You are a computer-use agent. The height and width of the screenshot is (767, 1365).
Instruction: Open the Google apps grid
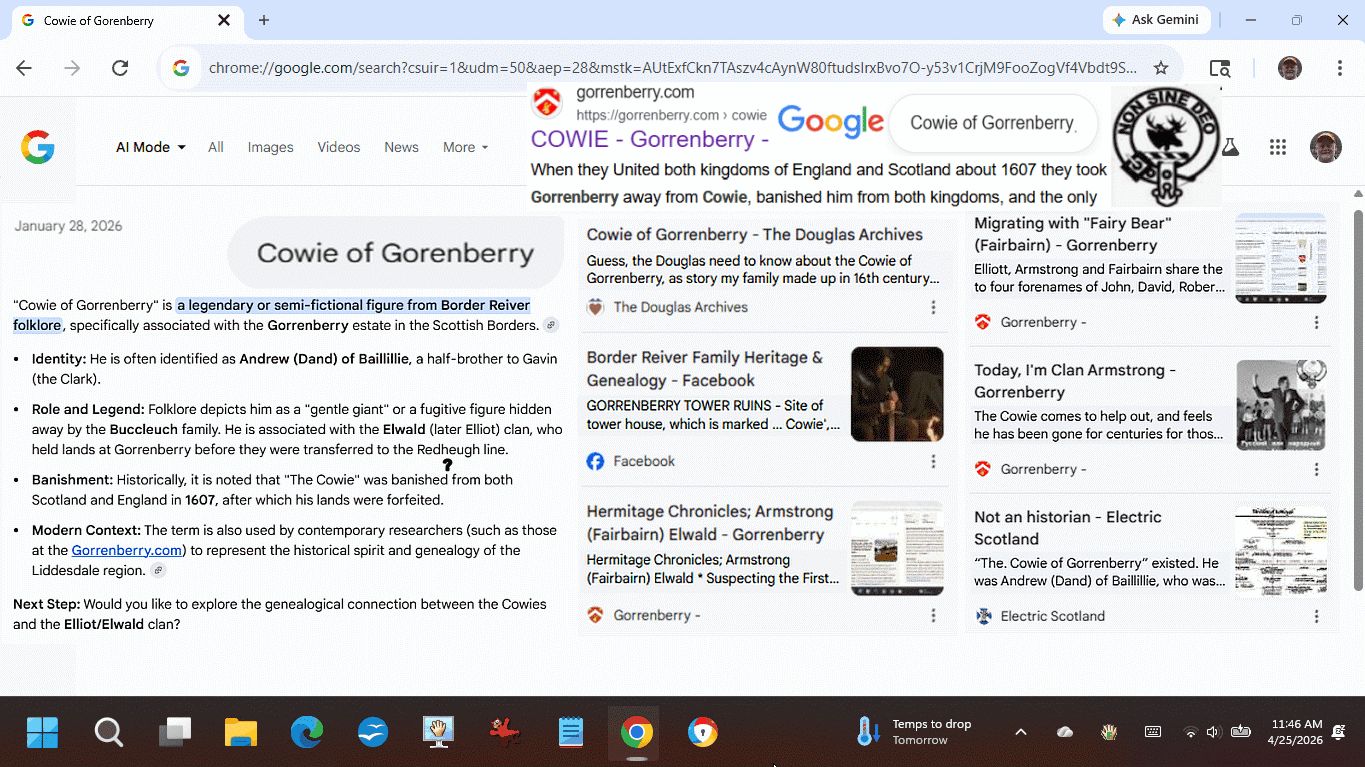(1277, 147)
